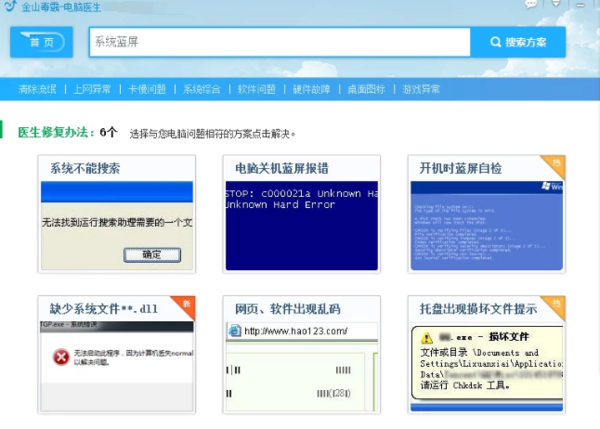Click the 新 badge on 缺少系统文件 card
Screen dimensions: 600x429
(186, 303)
